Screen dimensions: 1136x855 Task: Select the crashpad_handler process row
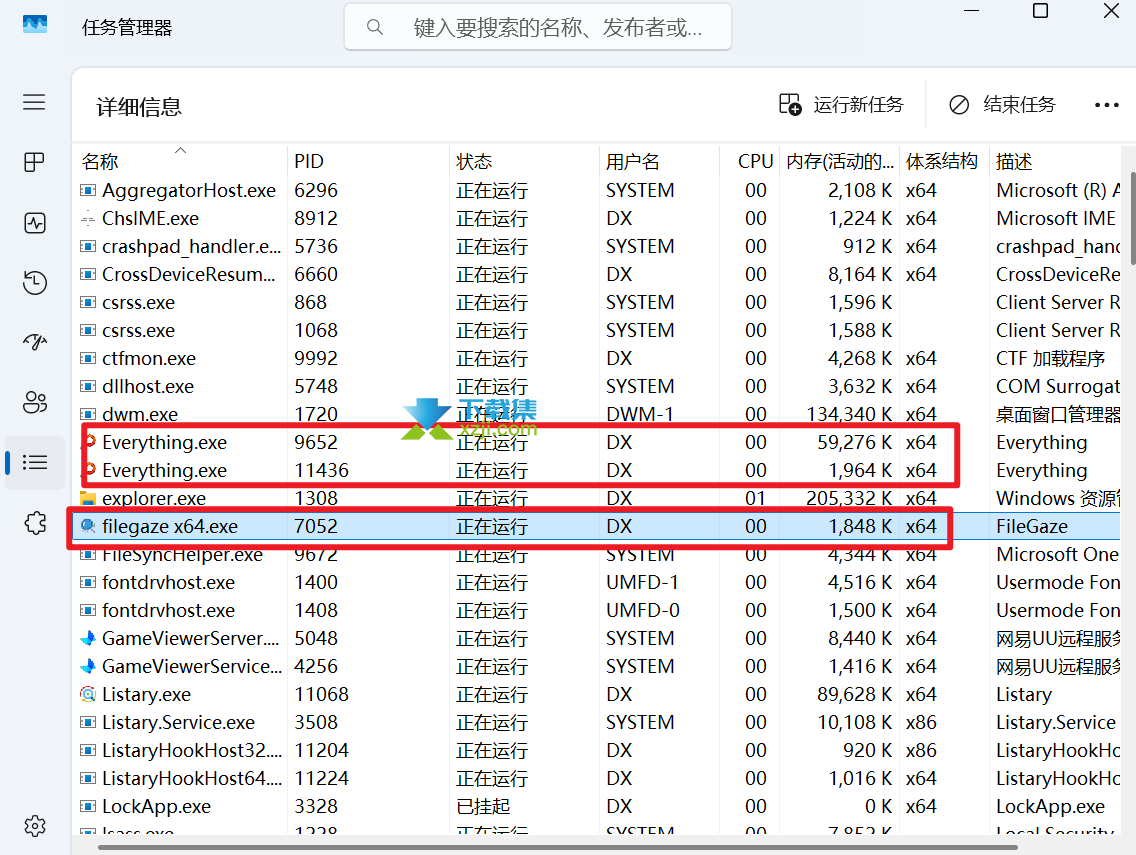tap(596, 246)
